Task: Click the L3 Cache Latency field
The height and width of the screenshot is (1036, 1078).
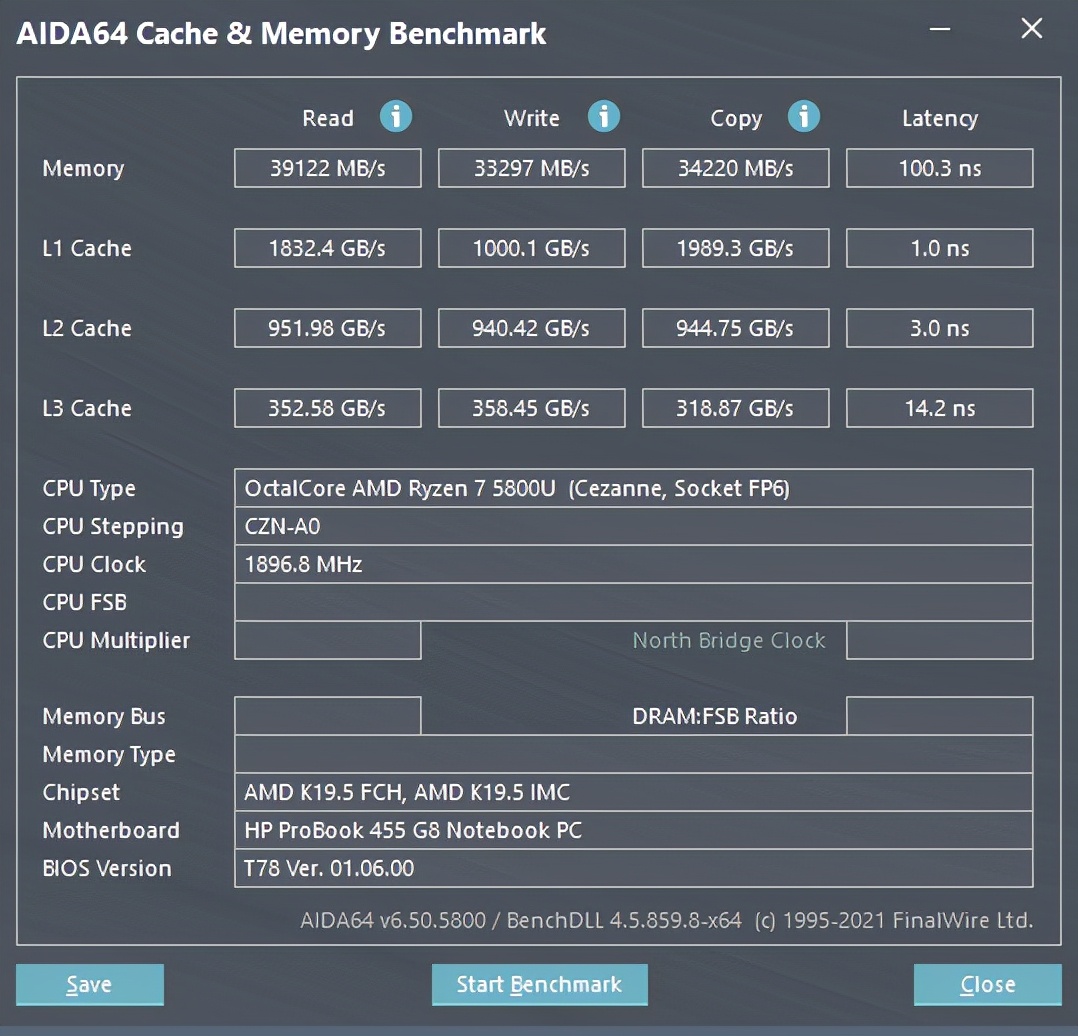Action: click(x=939, y=408)
